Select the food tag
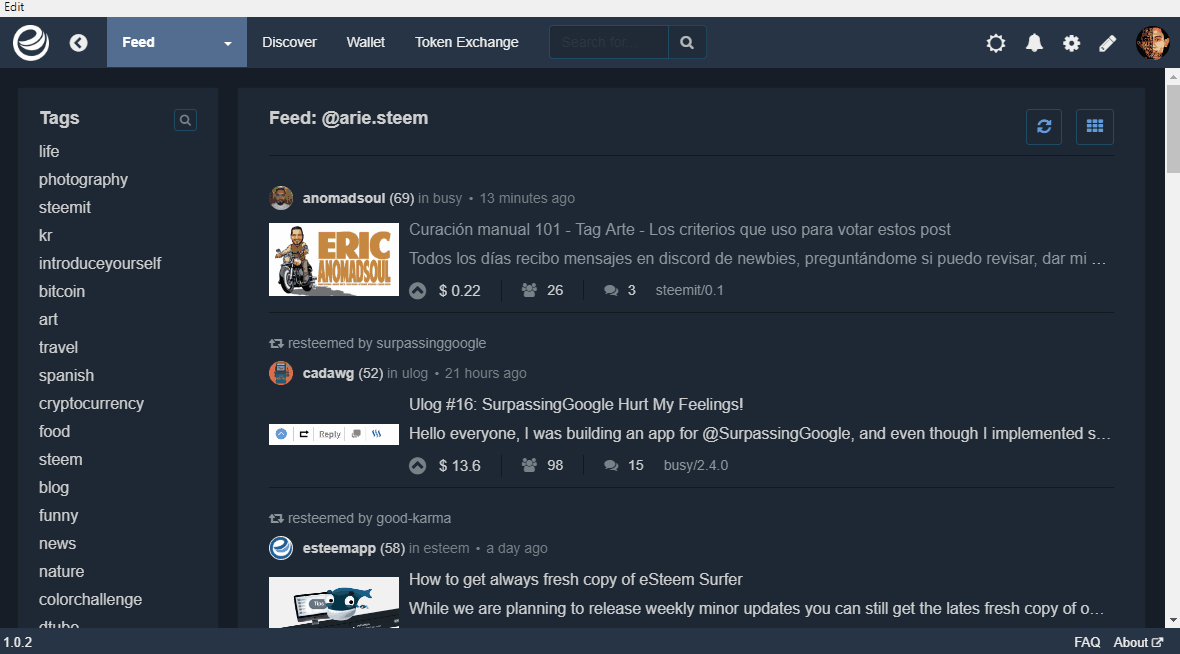The image size is (1180, 654). click(x=54, y=431)
